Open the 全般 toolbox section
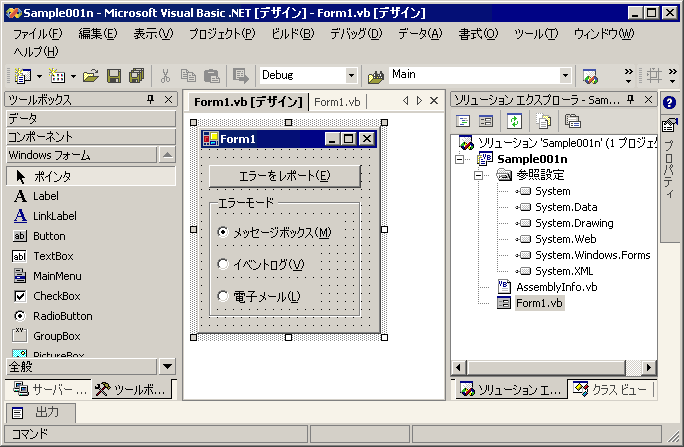Viewport: 684px width, 447px height. point(82,366)
